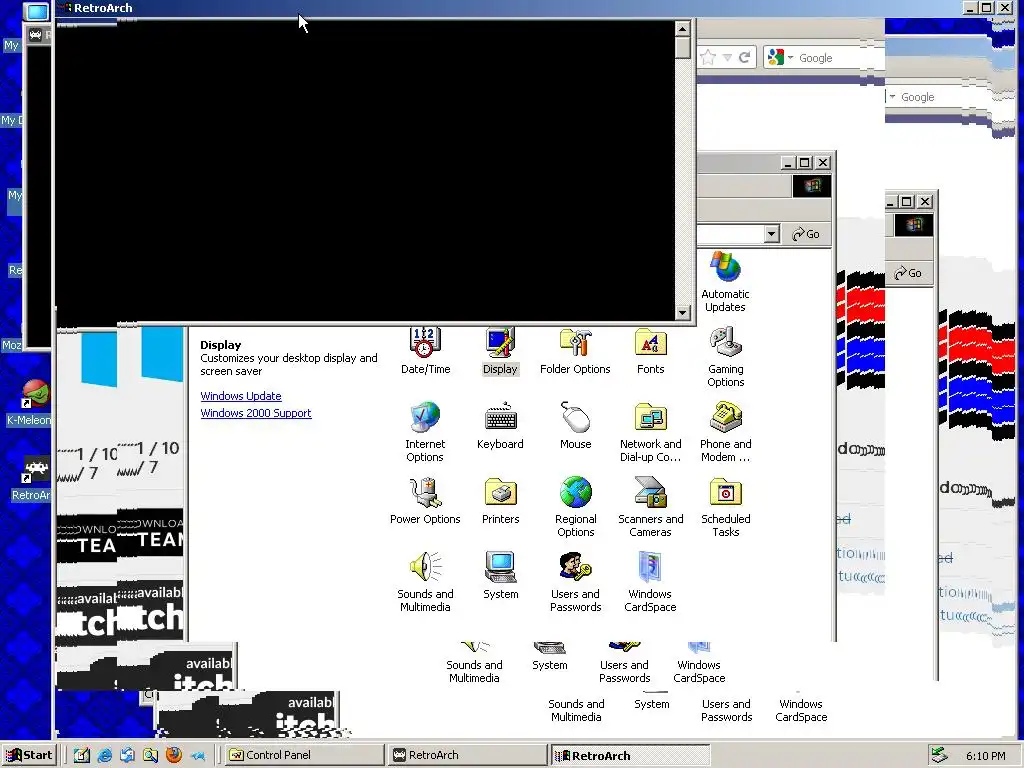Open Automatic Updates icon
The width and height of the screenshot is (1024, 768).
coord(726,282)
